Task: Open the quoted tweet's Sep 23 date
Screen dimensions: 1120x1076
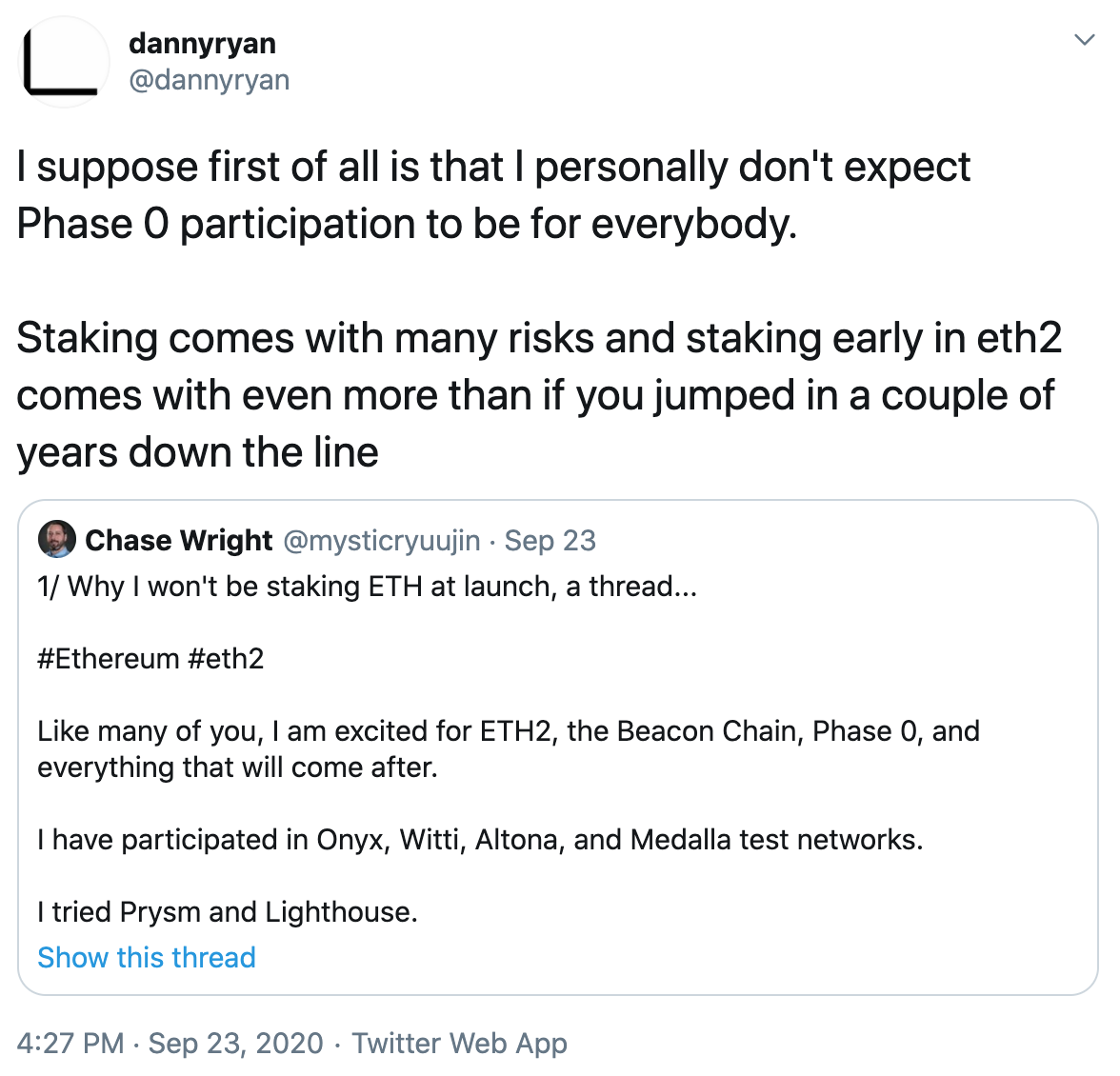Action: point(550,540)
